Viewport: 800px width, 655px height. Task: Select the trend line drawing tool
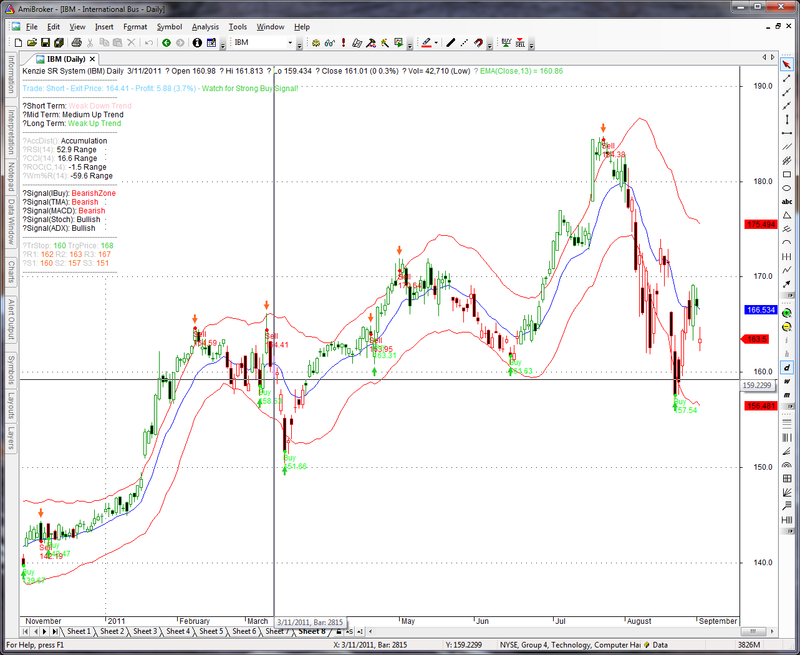(x=787, y=79)
